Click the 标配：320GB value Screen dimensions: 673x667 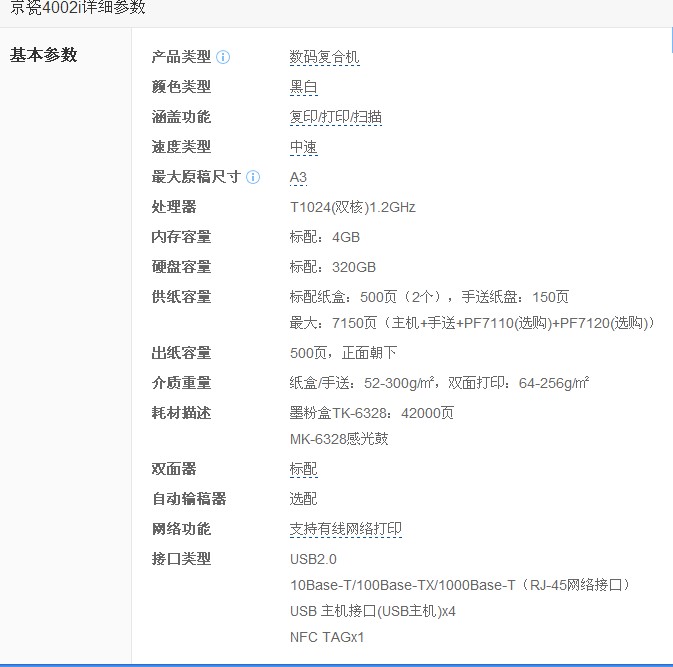coord(333,267)
